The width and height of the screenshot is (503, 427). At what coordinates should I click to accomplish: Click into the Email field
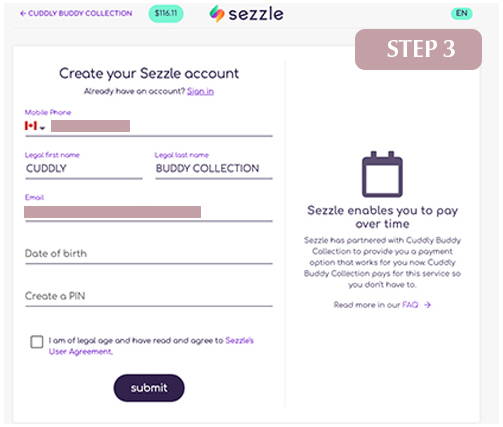click(149, 212)
